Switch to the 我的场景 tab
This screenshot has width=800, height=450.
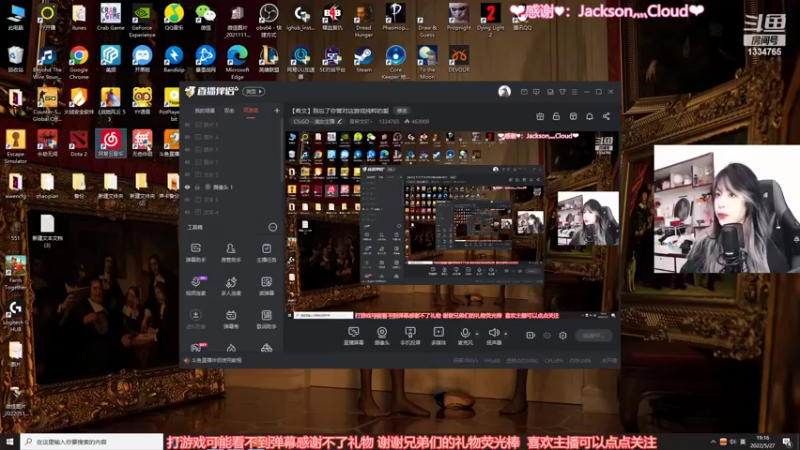coord(205,111)
